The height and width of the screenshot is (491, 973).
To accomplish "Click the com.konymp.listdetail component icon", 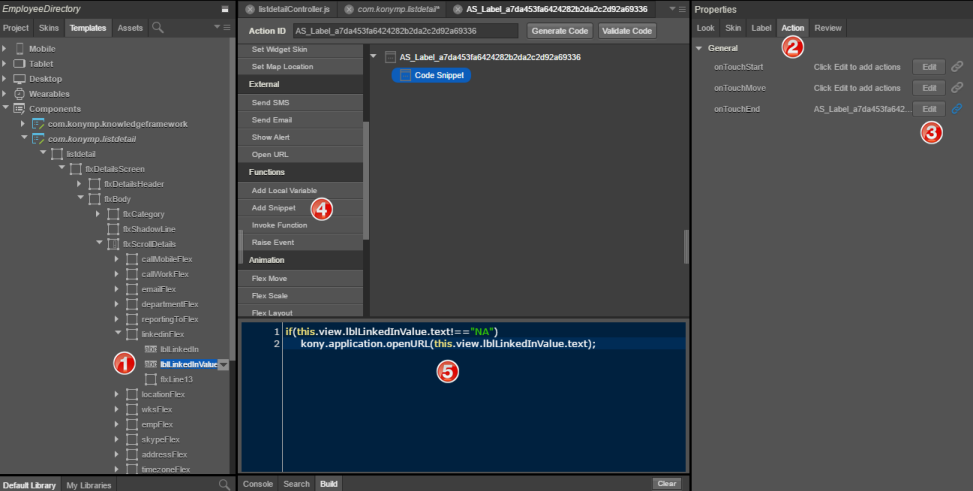I will (x=38, y=138).
